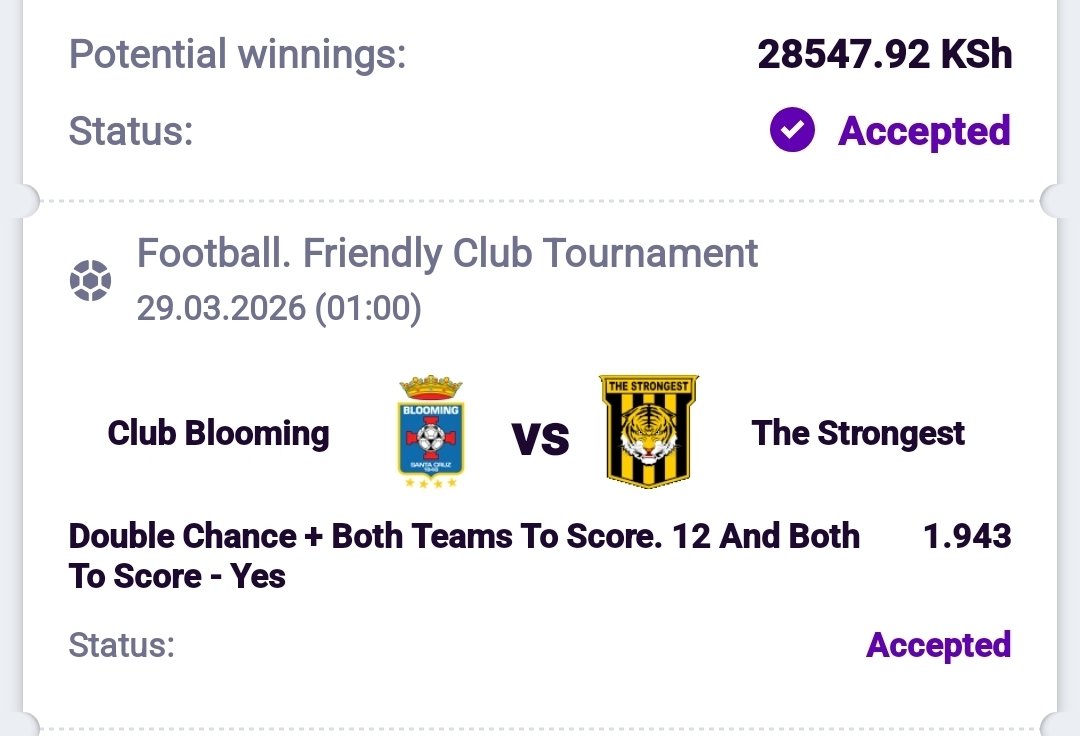Tap the Club Blooming team crest

(430, 432)
